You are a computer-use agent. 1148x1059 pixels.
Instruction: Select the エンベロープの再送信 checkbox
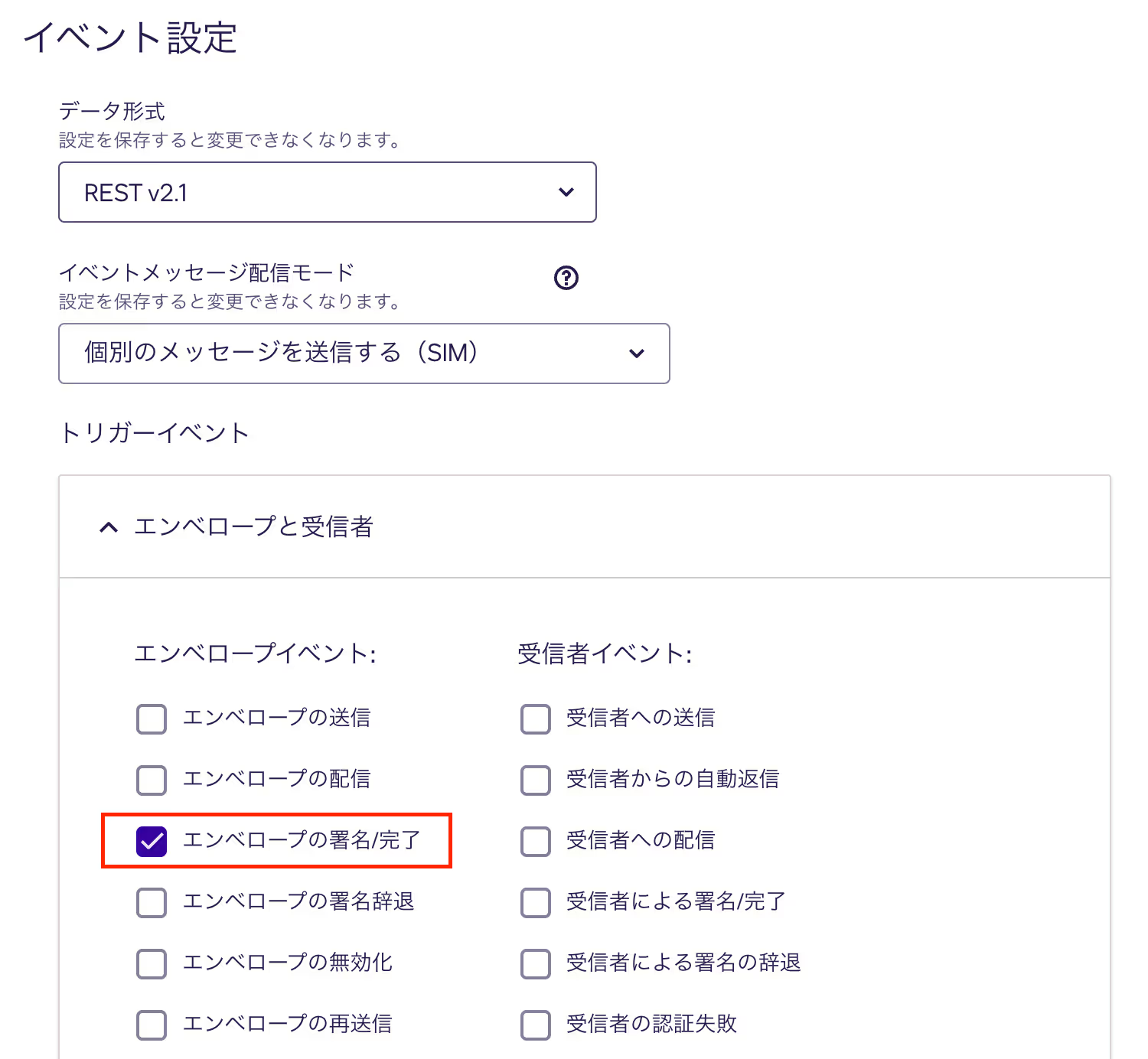(x=152, y=1025)
